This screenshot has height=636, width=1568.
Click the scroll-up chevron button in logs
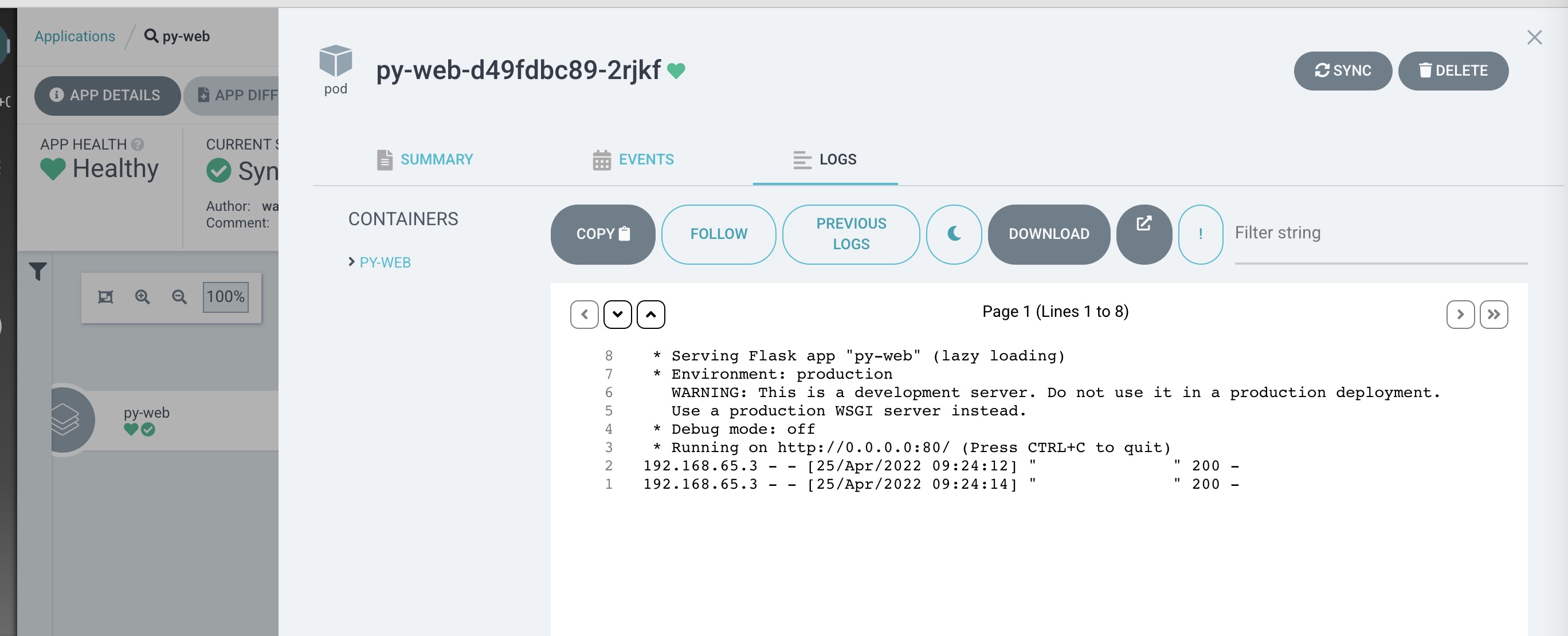[650, 315]
